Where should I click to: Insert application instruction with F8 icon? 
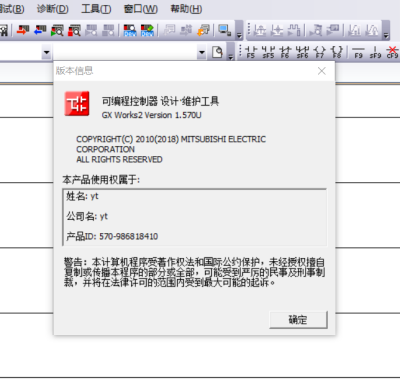tap(337, 52)
